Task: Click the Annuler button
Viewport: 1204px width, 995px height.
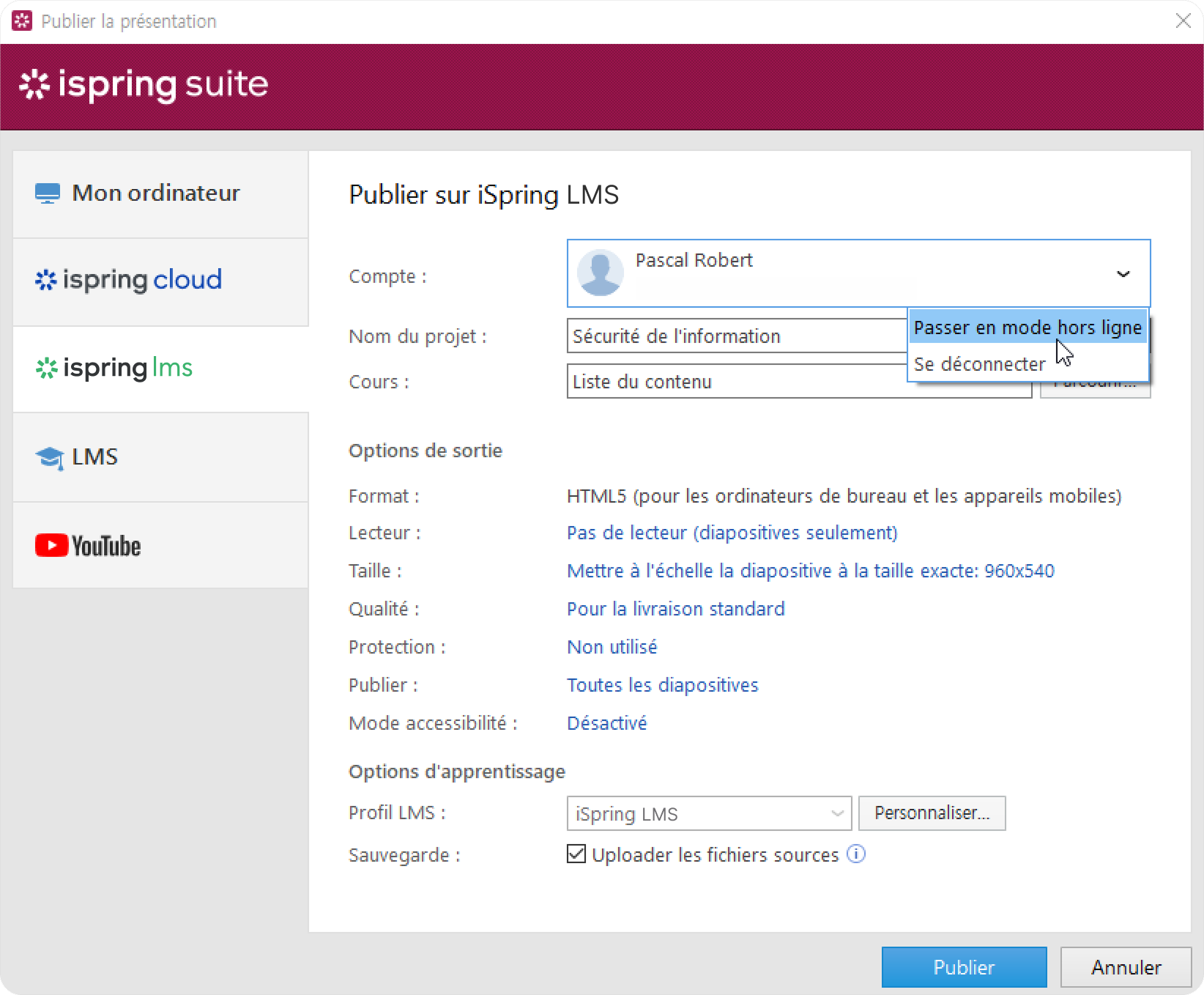Action: tap(1126, 967)
